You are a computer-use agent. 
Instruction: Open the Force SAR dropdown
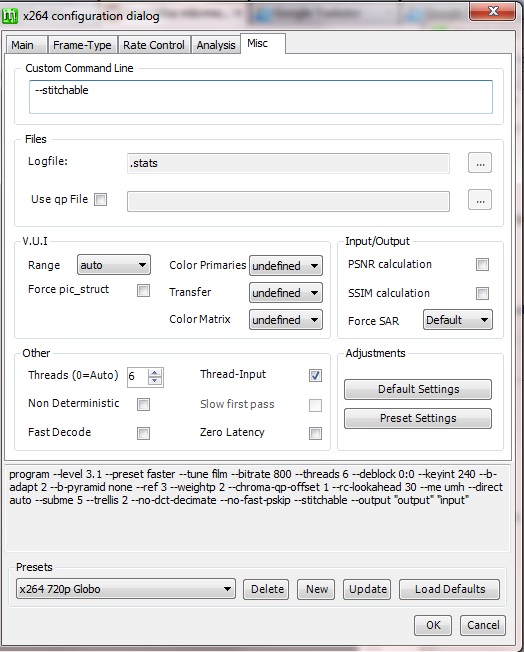[x=458, y=320]
